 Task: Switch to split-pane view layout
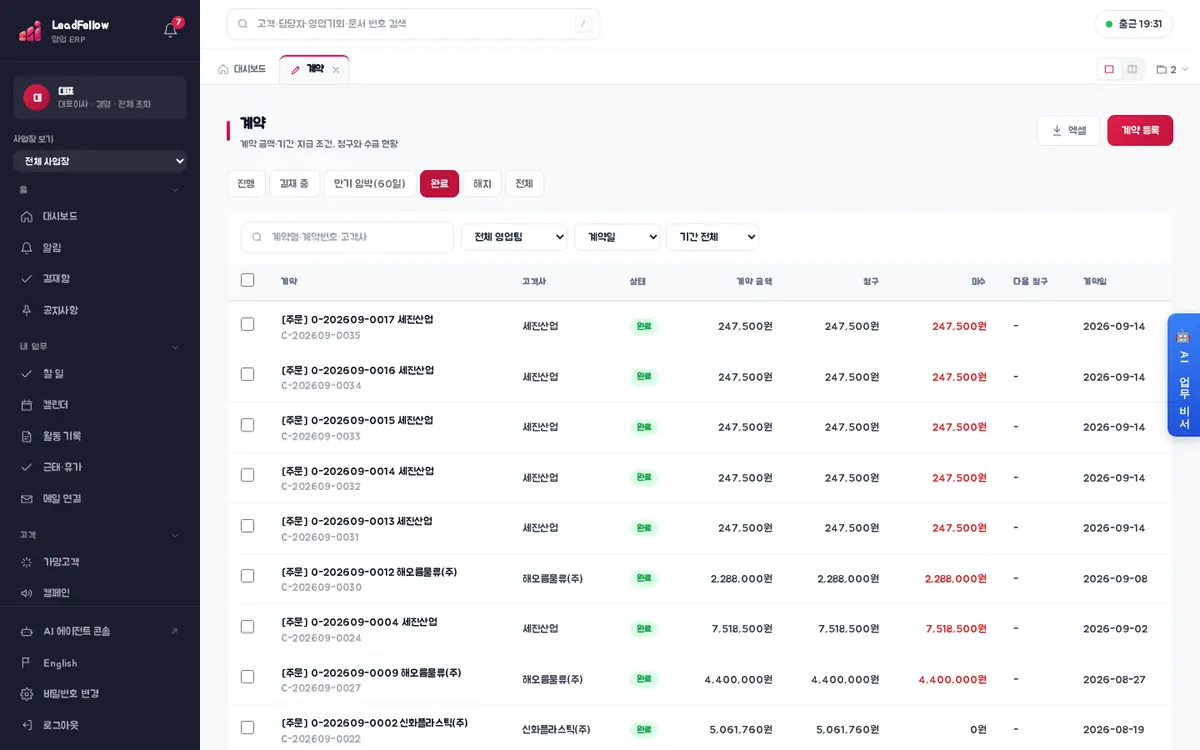click(1132, 69)
